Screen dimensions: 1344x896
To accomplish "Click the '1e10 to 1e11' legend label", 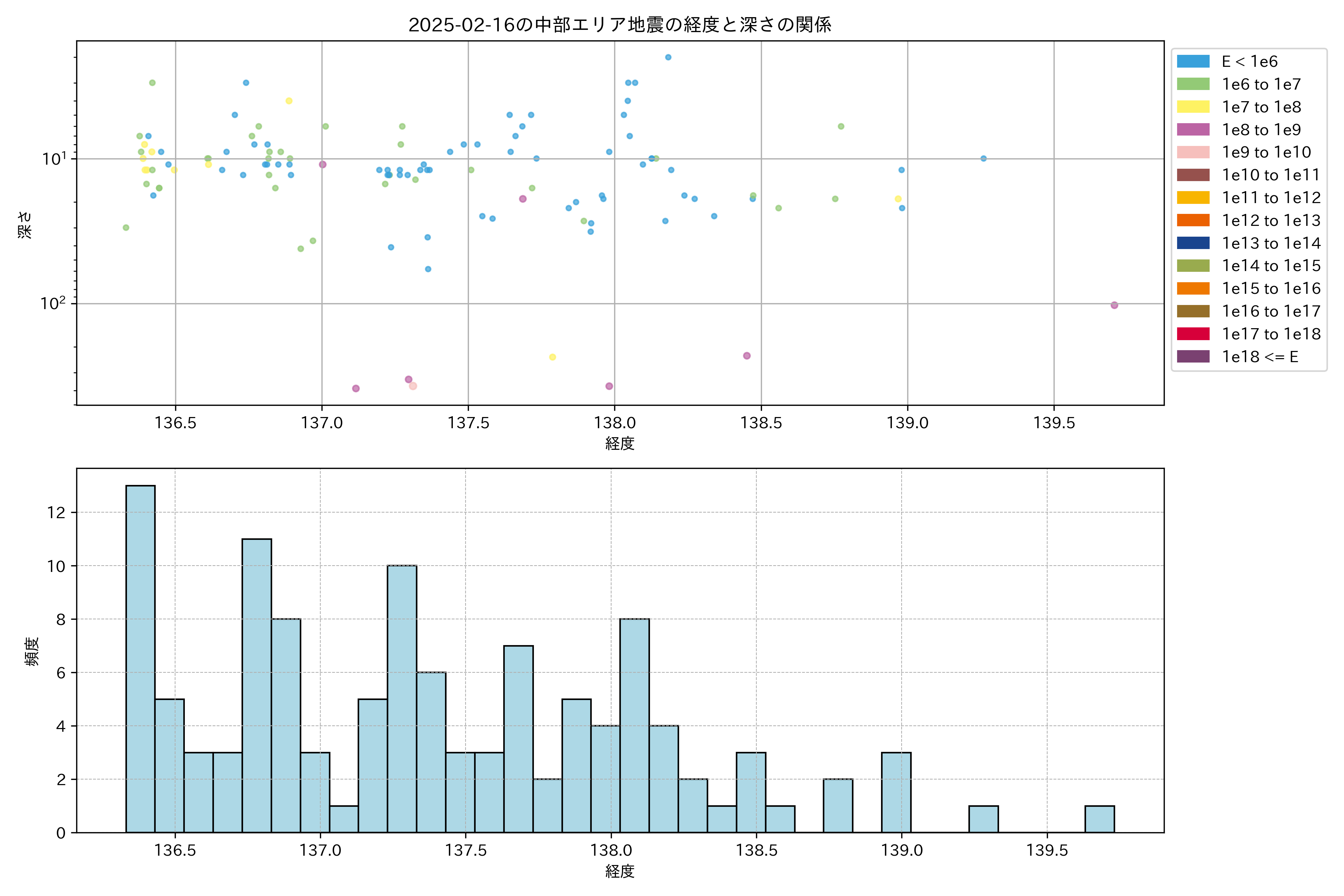I will pyautogui.click(x=1271, y=175).
